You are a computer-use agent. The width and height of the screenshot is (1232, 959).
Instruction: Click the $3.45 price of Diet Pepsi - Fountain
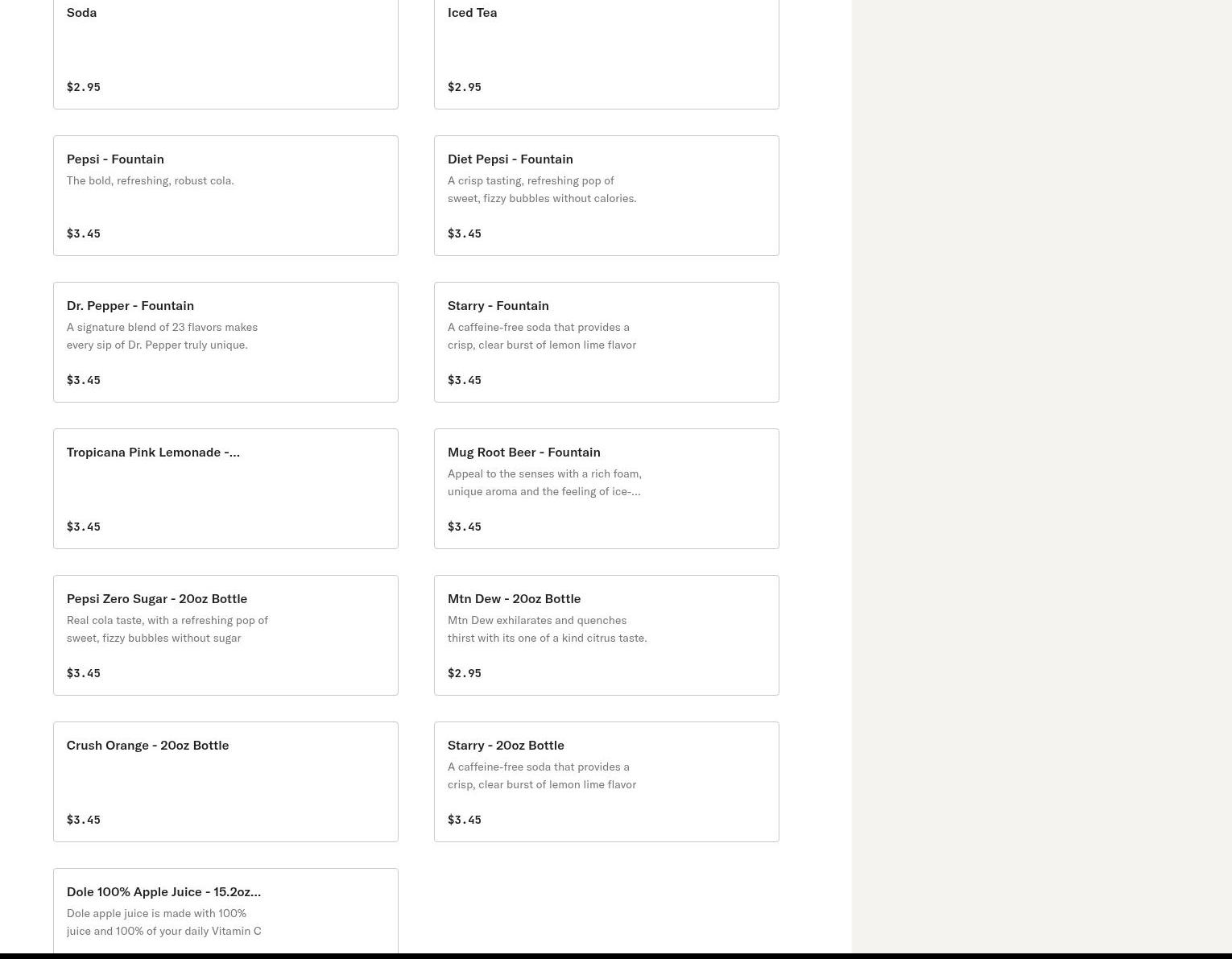[x=465, y=234]
